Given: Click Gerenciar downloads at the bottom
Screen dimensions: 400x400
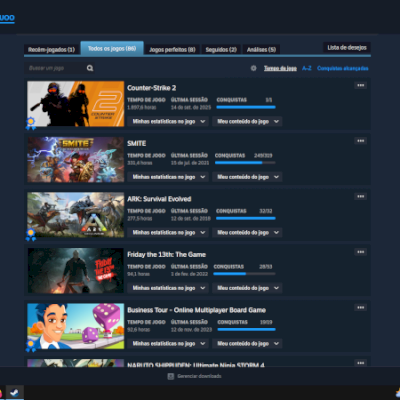Looking at the screenshot, I should (x=199, y=376).
